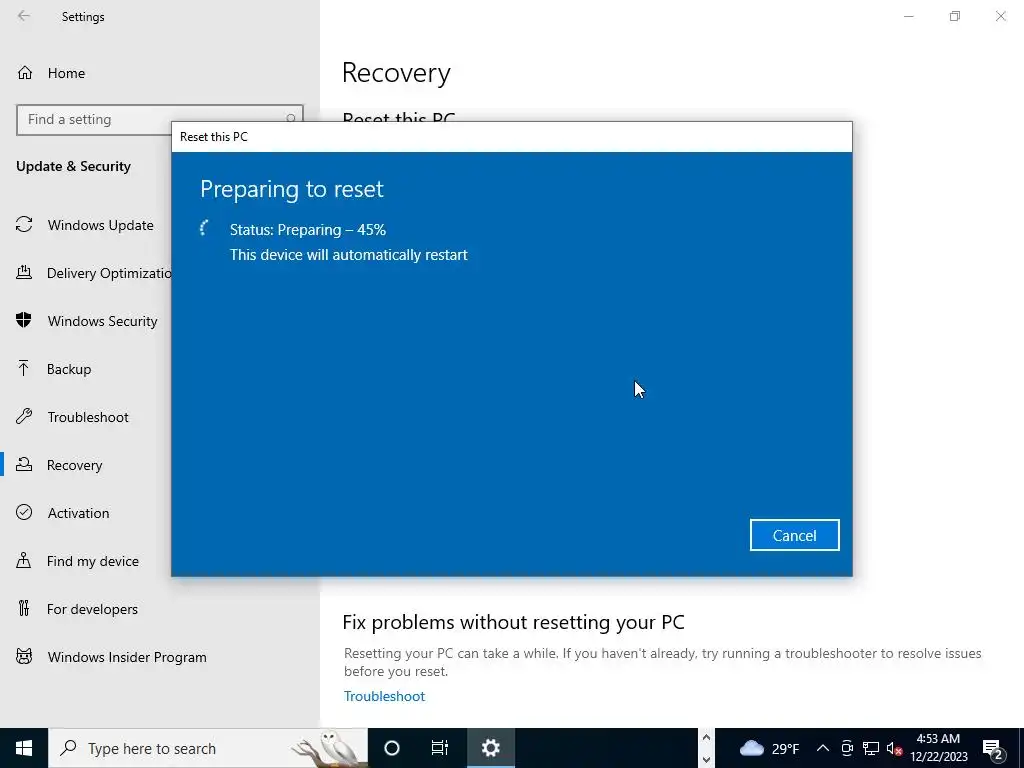Open the clock showing 4:53 AM

pos(938,748)
